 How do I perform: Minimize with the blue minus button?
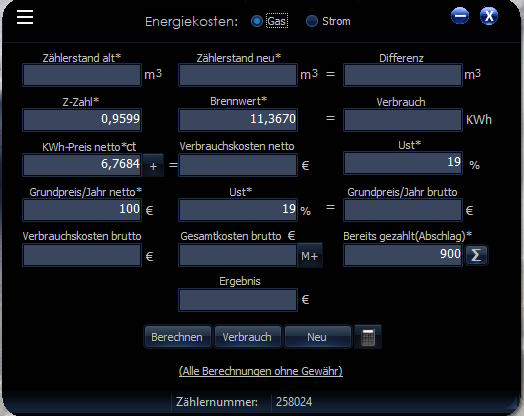tap(460, 16)
